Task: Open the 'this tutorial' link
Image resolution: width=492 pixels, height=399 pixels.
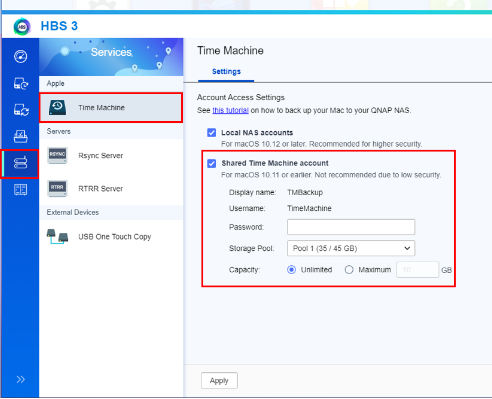Action: click(x=230, y=110)
